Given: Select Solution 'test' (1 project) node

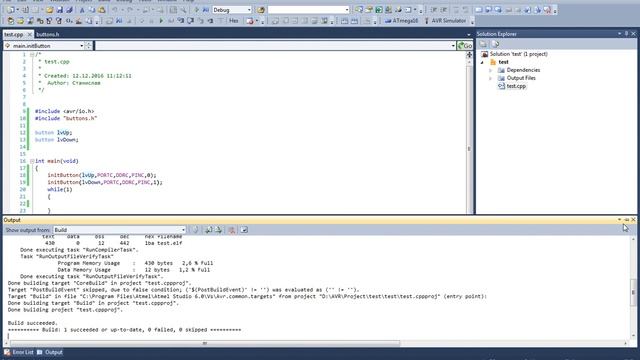Looking at the screenshot, I should tap(514, 54).
